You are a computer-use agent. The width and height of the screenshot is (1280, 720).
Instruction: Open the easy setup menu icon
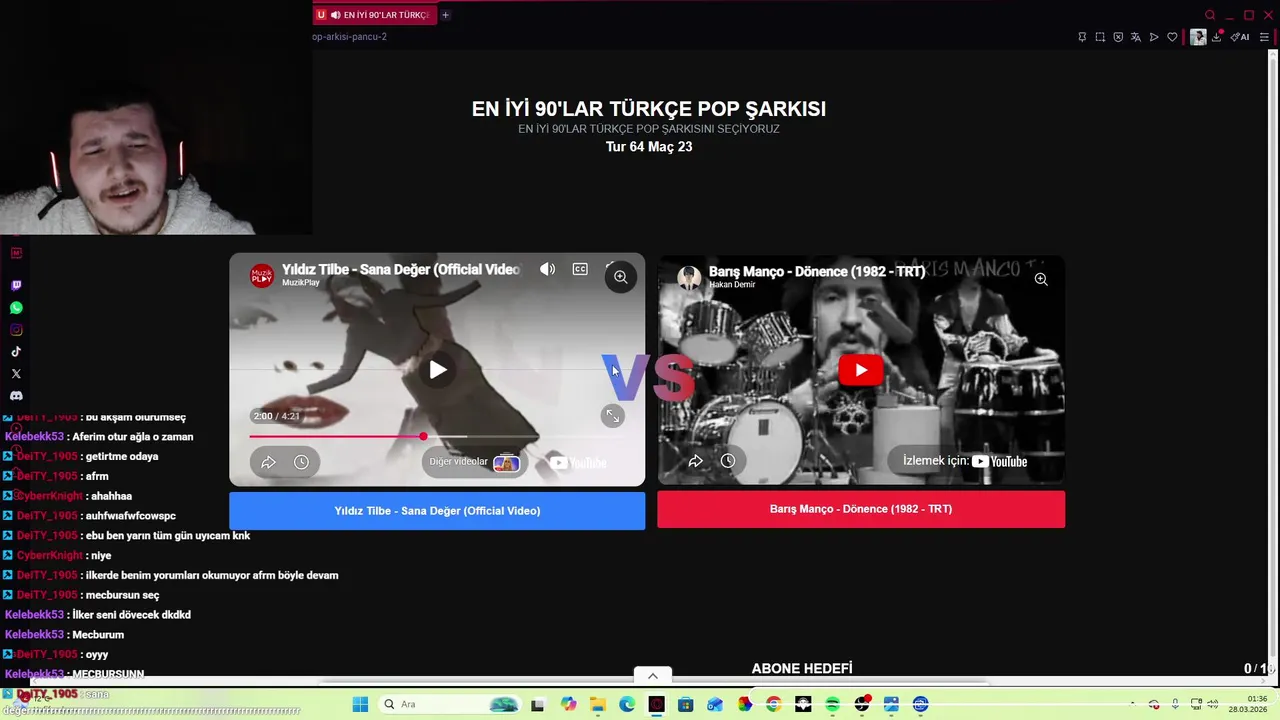1264,37
